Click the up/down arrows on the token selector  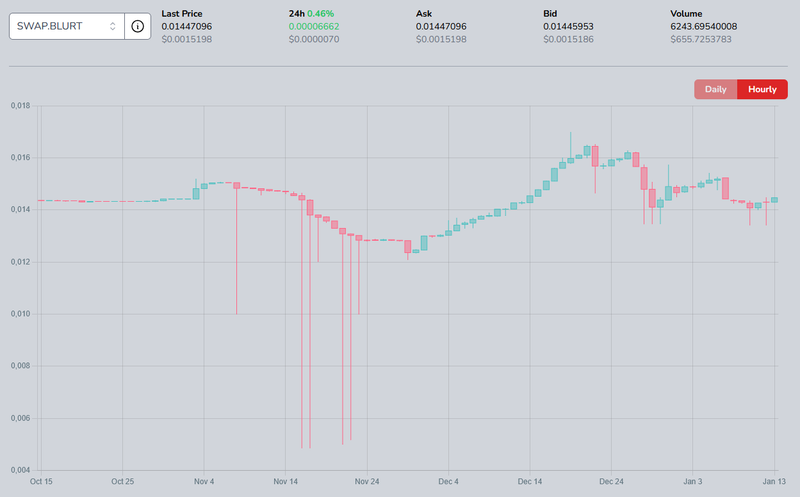click(112, 25)
